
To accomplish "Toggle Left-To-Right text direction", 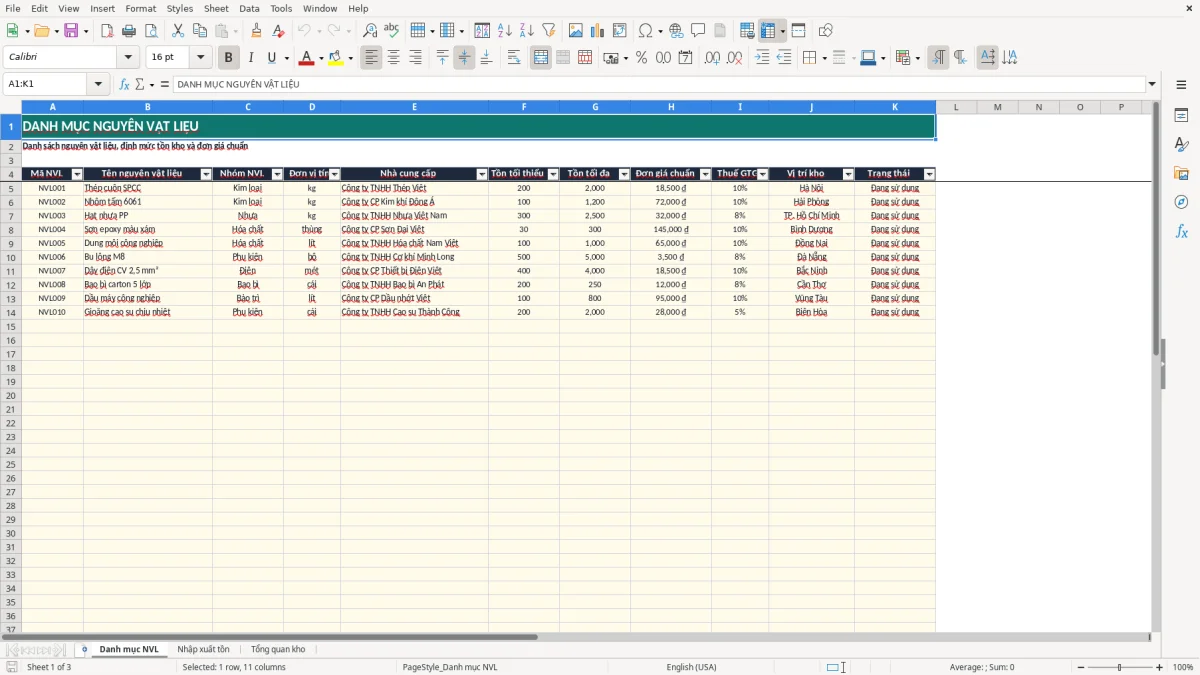I will pos(938,58).
